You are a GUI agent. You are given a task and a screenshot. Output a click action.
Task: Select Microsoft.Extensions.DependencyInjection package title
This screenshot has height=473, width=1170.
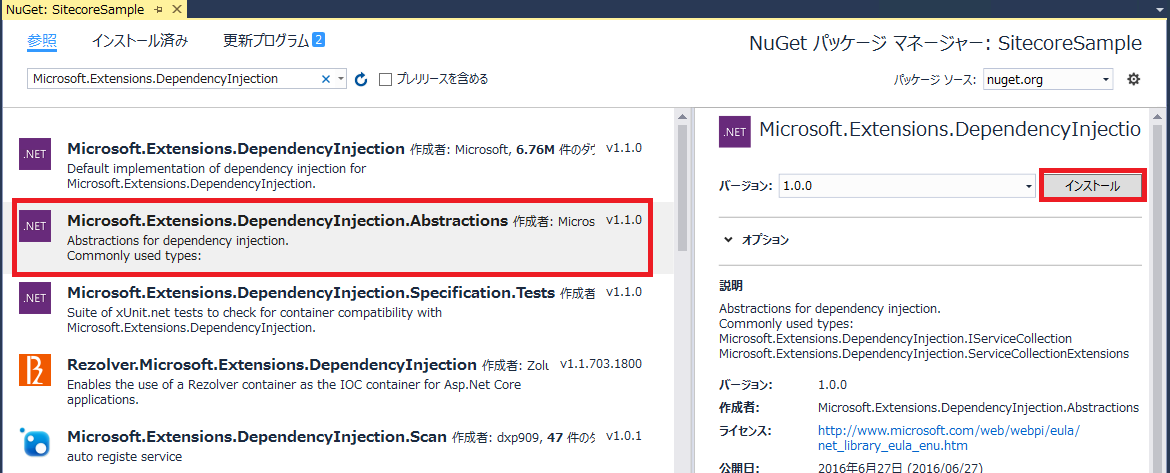236,148
